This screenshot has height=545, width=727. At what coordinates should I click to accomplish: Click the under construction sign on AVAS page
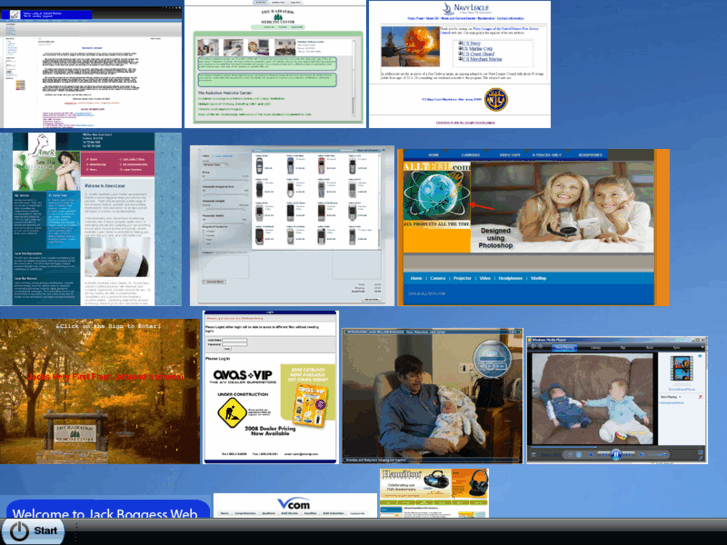tap(231, 412)
